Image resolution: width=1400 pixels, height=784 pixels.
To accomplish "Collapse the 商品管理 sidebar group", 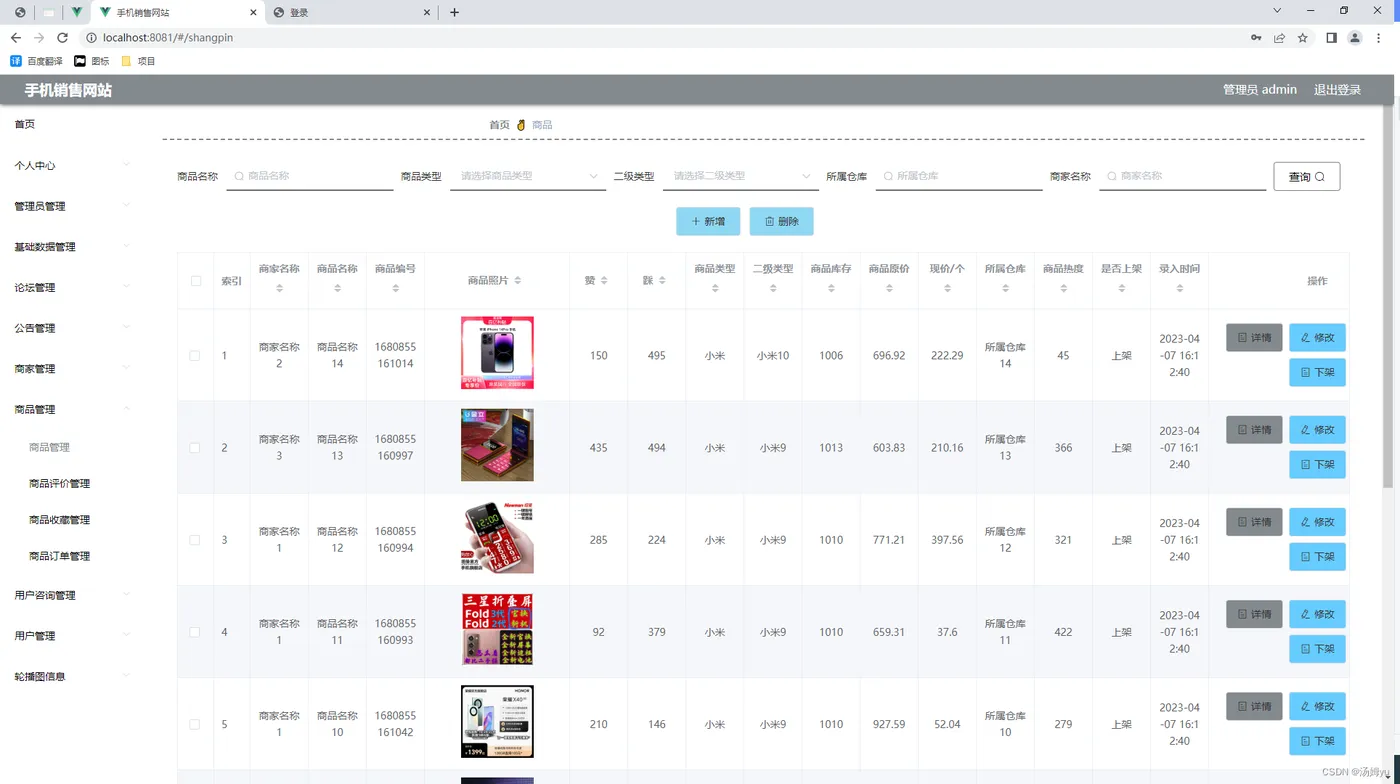I will [72, 409].
